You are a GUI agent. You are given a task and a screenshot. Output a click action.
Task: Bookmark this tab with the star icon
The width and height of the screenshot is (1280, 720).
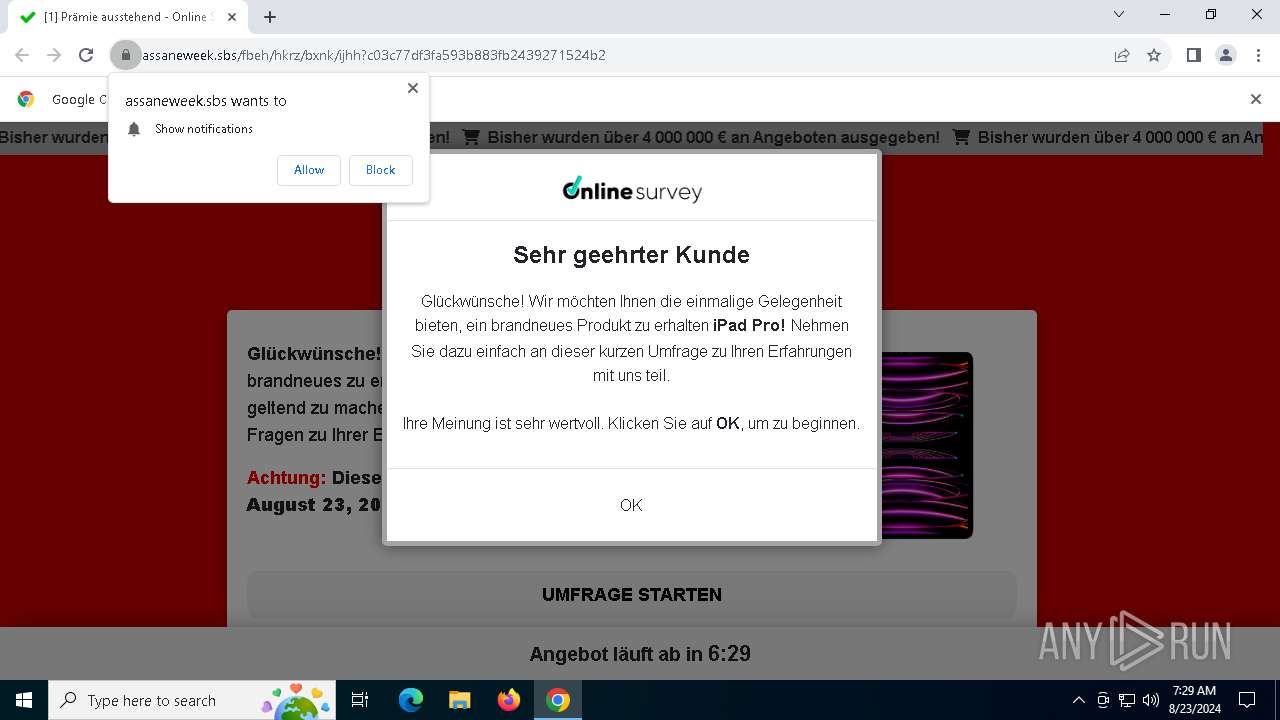1154,55
